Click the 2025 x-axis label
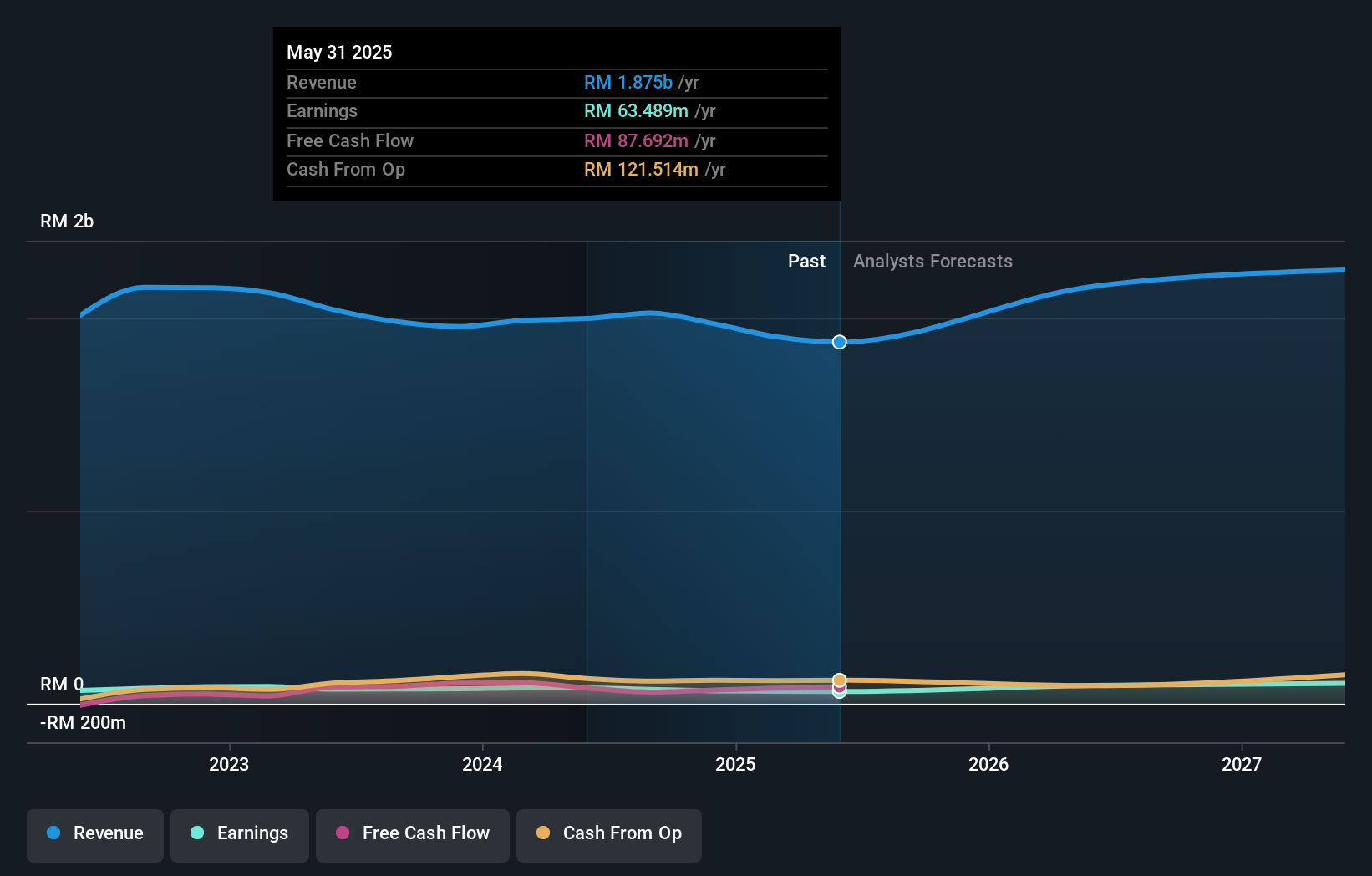The height and width of the screenshot is (876, 1372). [x=735, y=764]
